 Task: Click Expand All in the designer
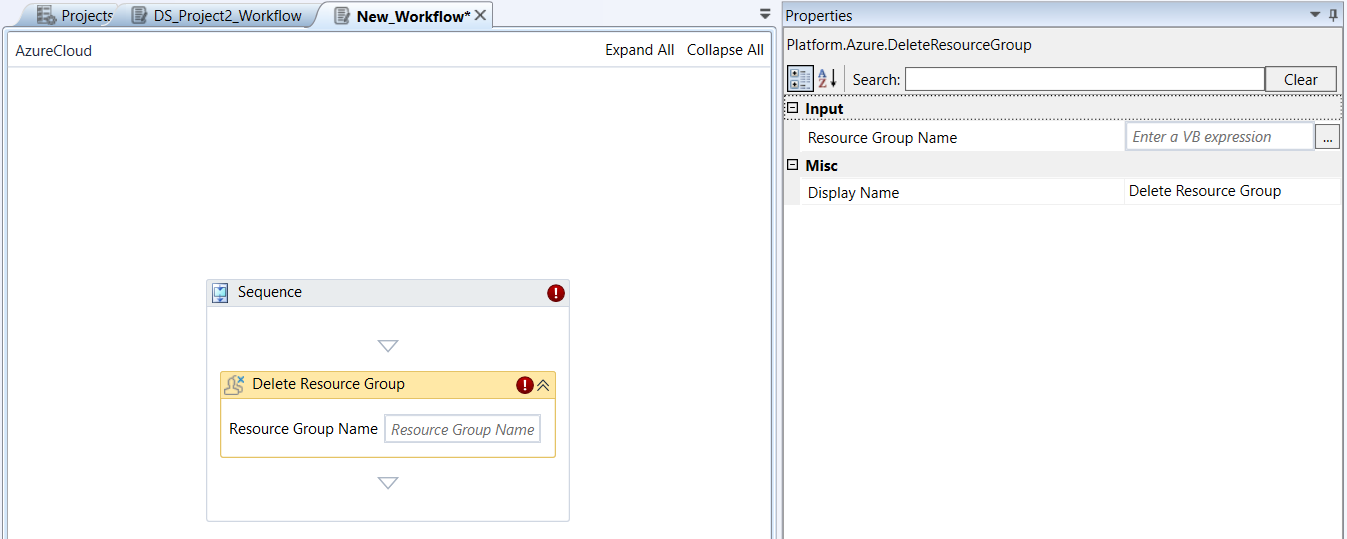640,50
